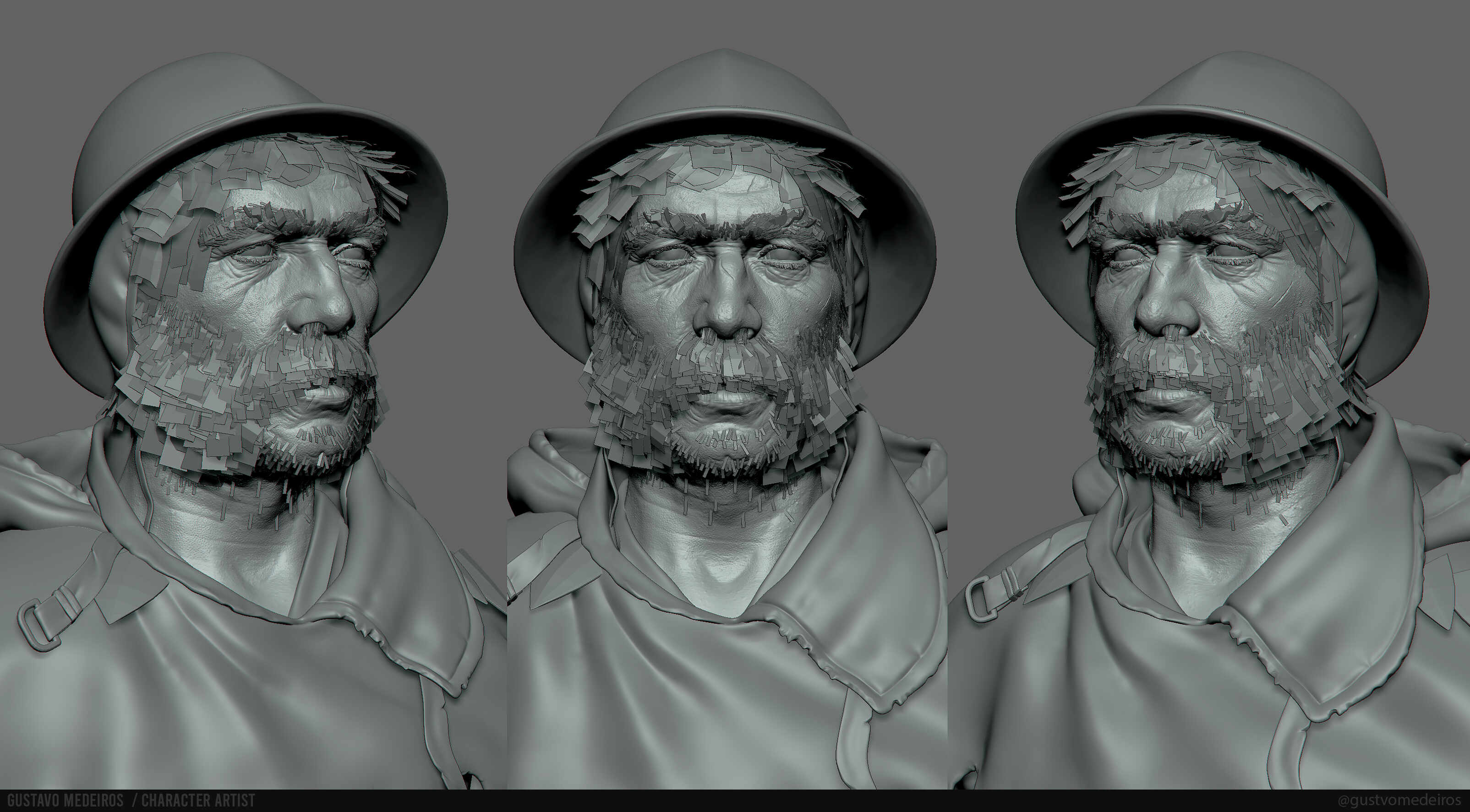Click the Character Artist title text
The width and height of the screenshot is (1470, 812).
[x=198, y=800]
